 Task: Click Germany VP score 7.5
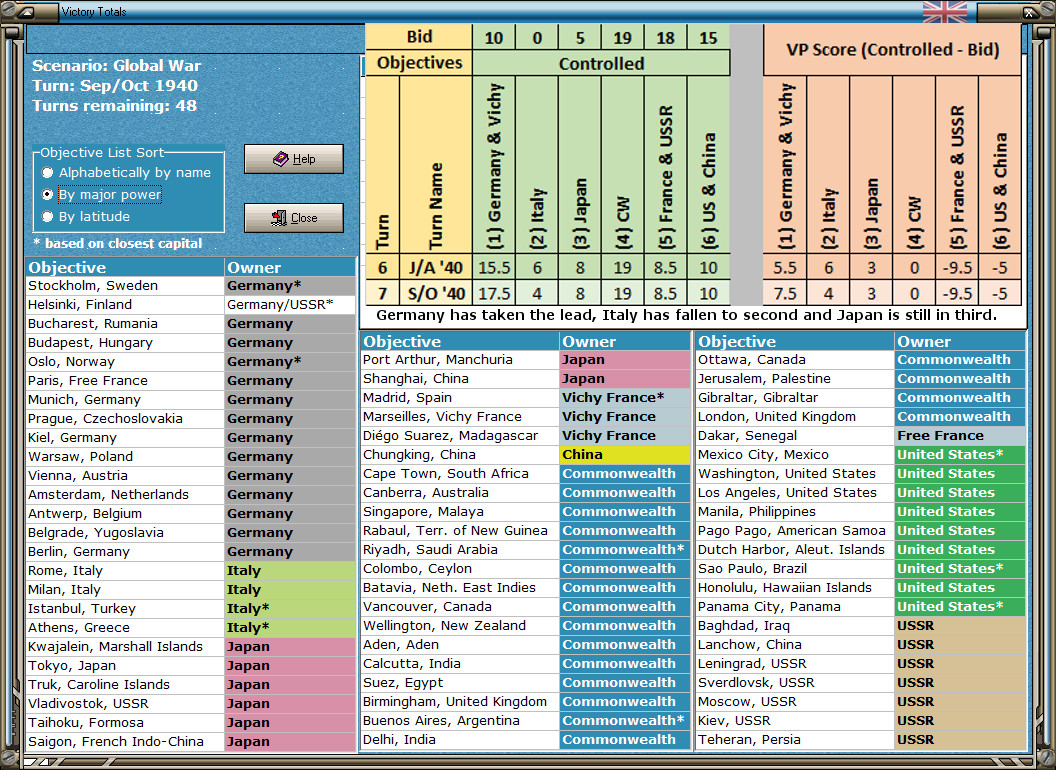pyautogui.click(x=785, y=294)
